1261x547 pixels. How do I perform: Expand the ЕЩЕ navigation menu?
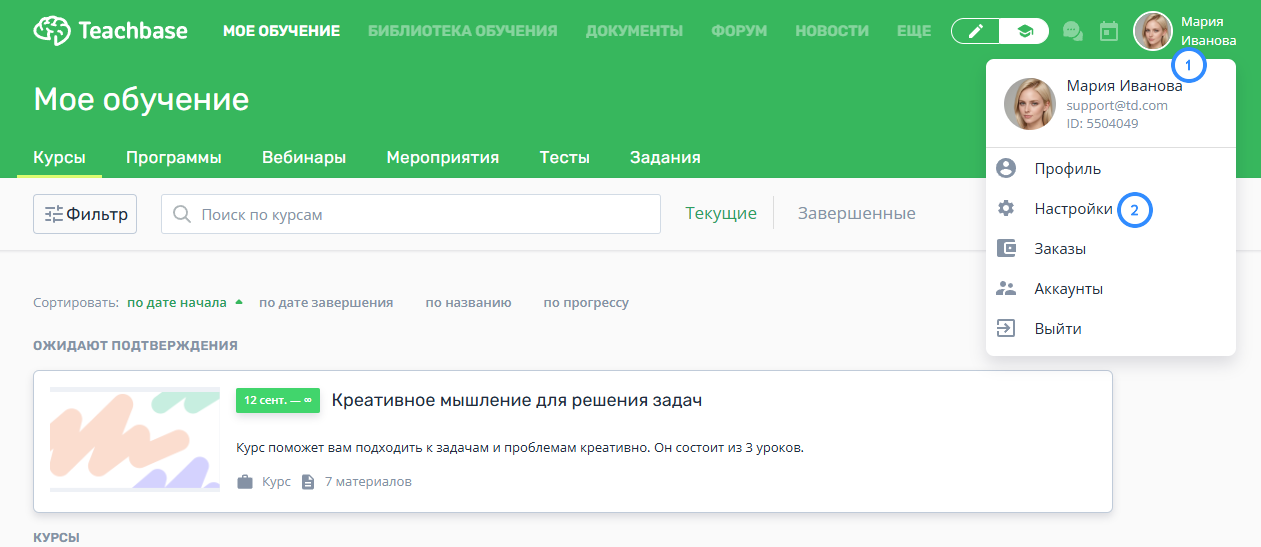[x=914, y=31]
